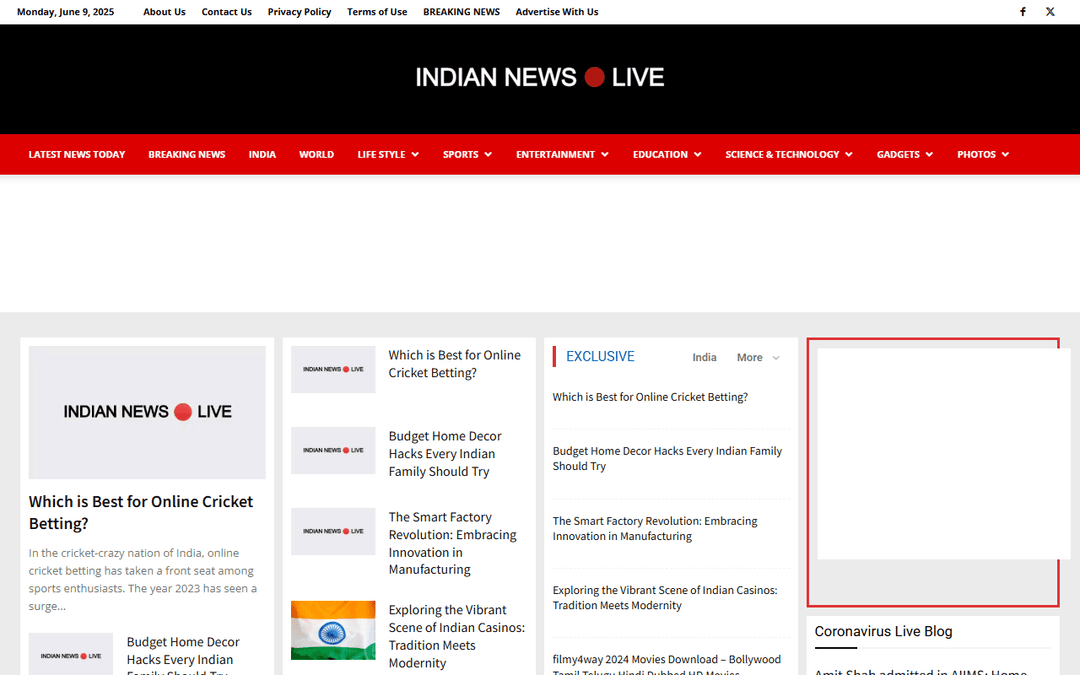Open the More dropdown in Exclusive panel
This screenshot has width=1080, height=675.
pyautogui.click(x=758, y=357)
